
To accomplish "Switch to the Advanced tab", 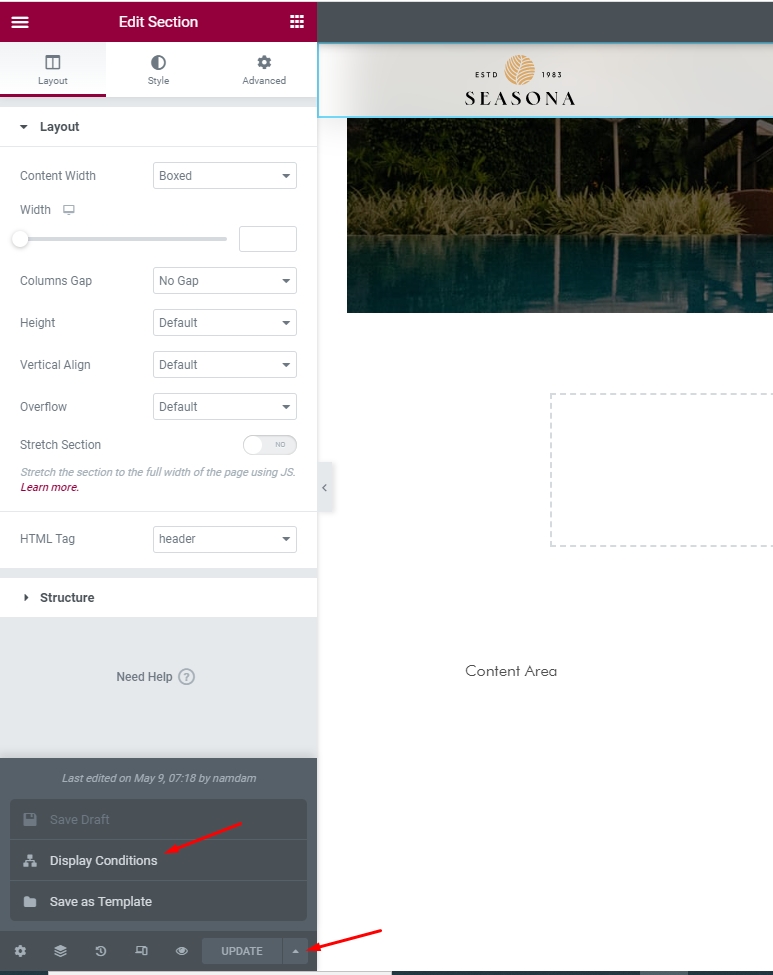I will pos(264,70).
